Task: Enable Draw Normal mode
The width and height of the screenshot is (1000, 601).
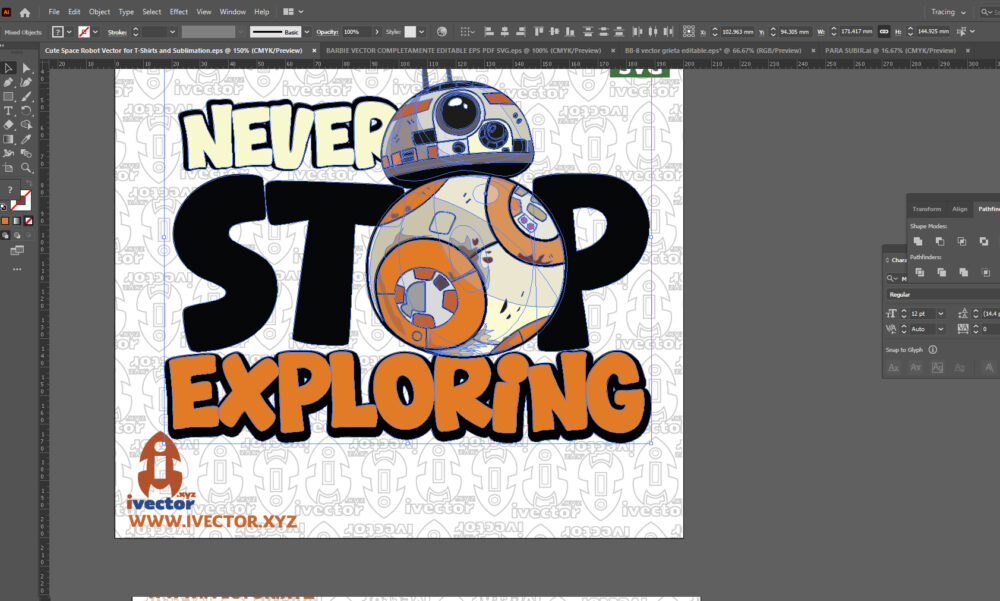Action: point(5,235)
